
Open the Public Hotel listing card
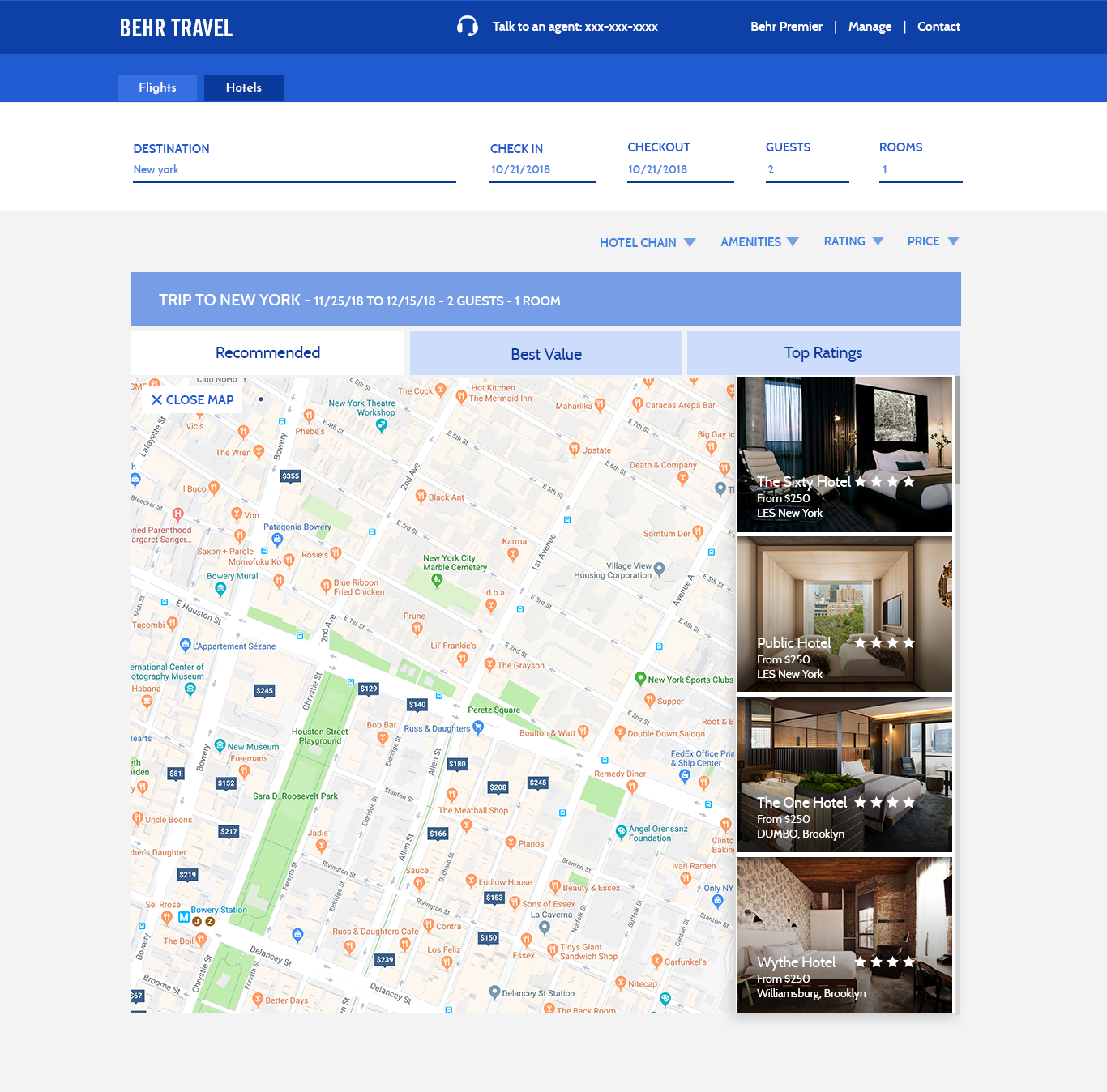(x=844, y=614)
